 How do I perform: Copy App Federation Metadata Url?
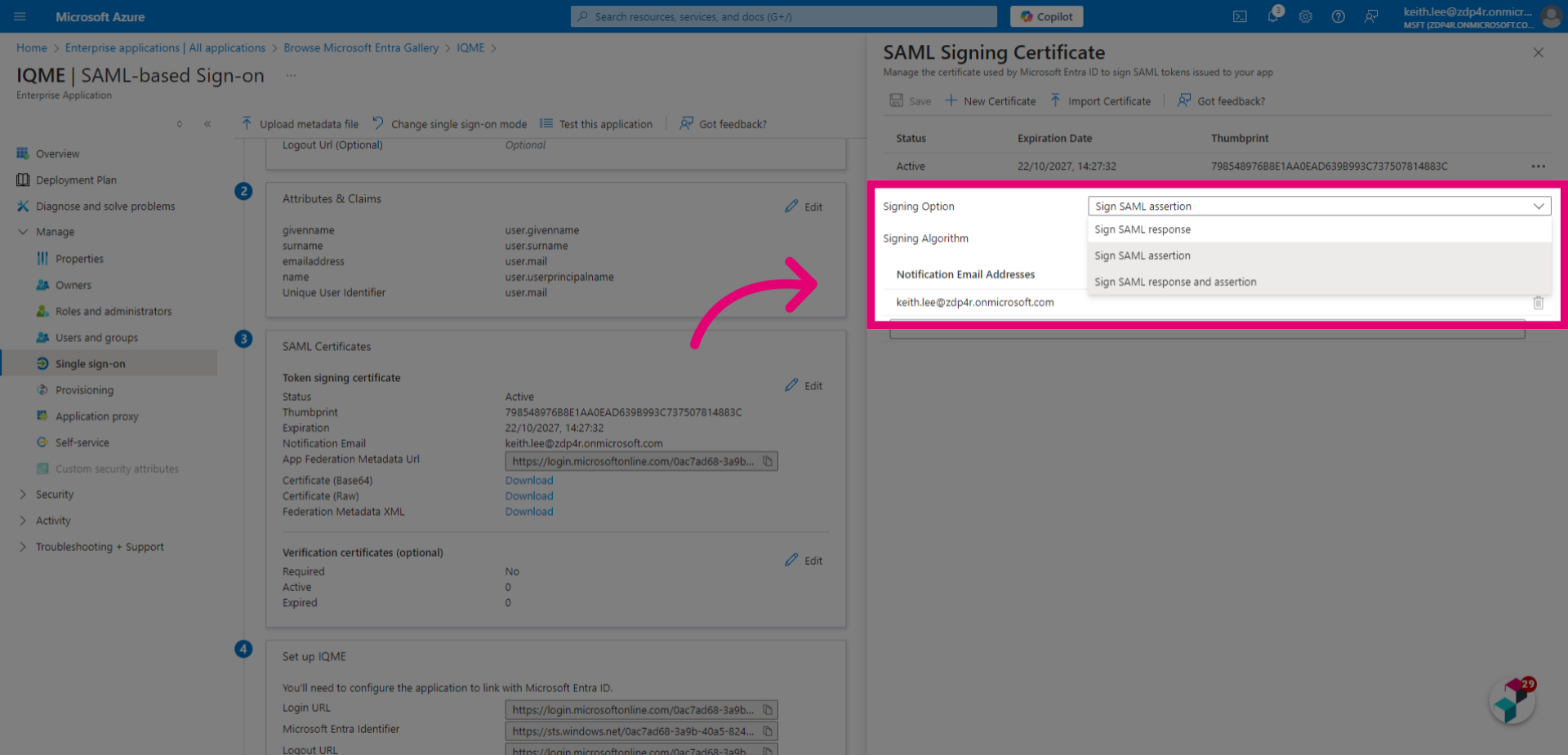click(x=768, y=461)
